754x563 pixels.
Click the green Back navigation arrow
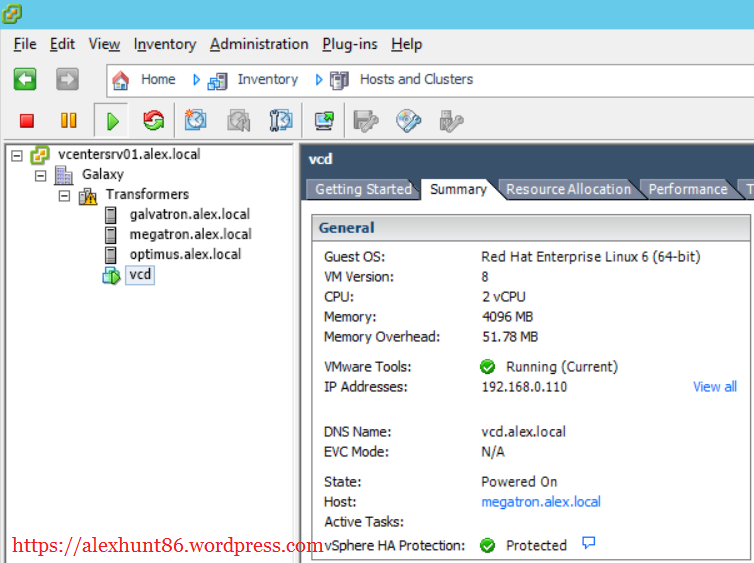25,79
